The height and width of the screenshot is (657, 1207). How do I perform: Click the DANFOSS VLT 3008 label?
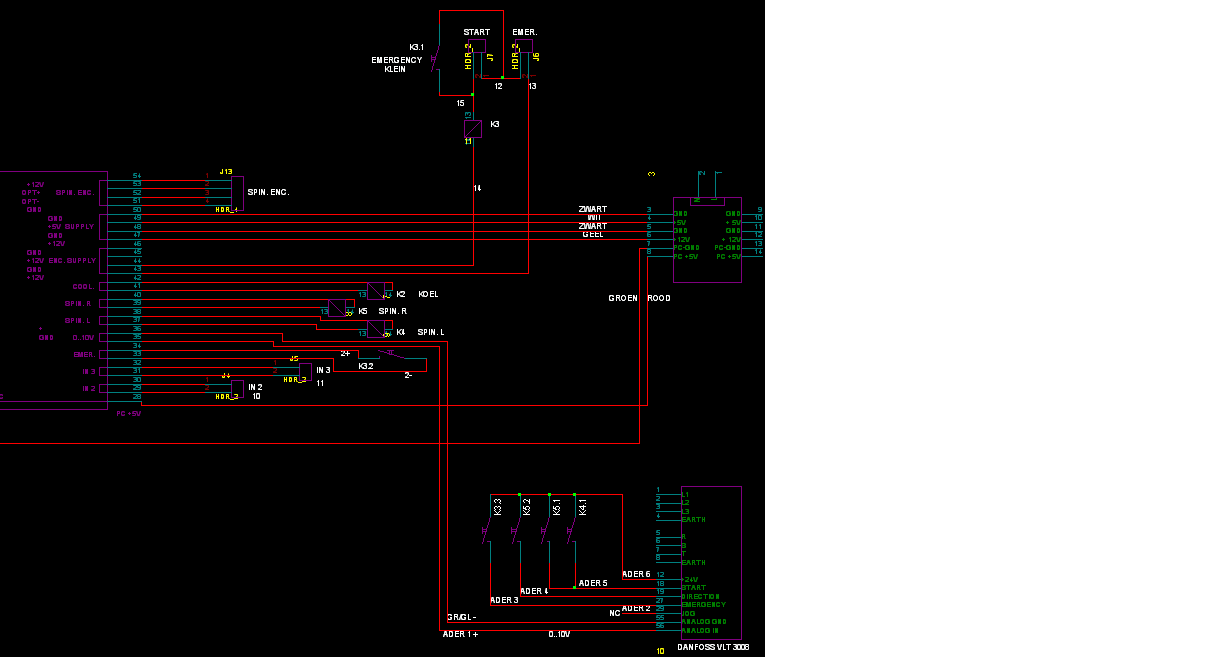[x=713, y=648]
